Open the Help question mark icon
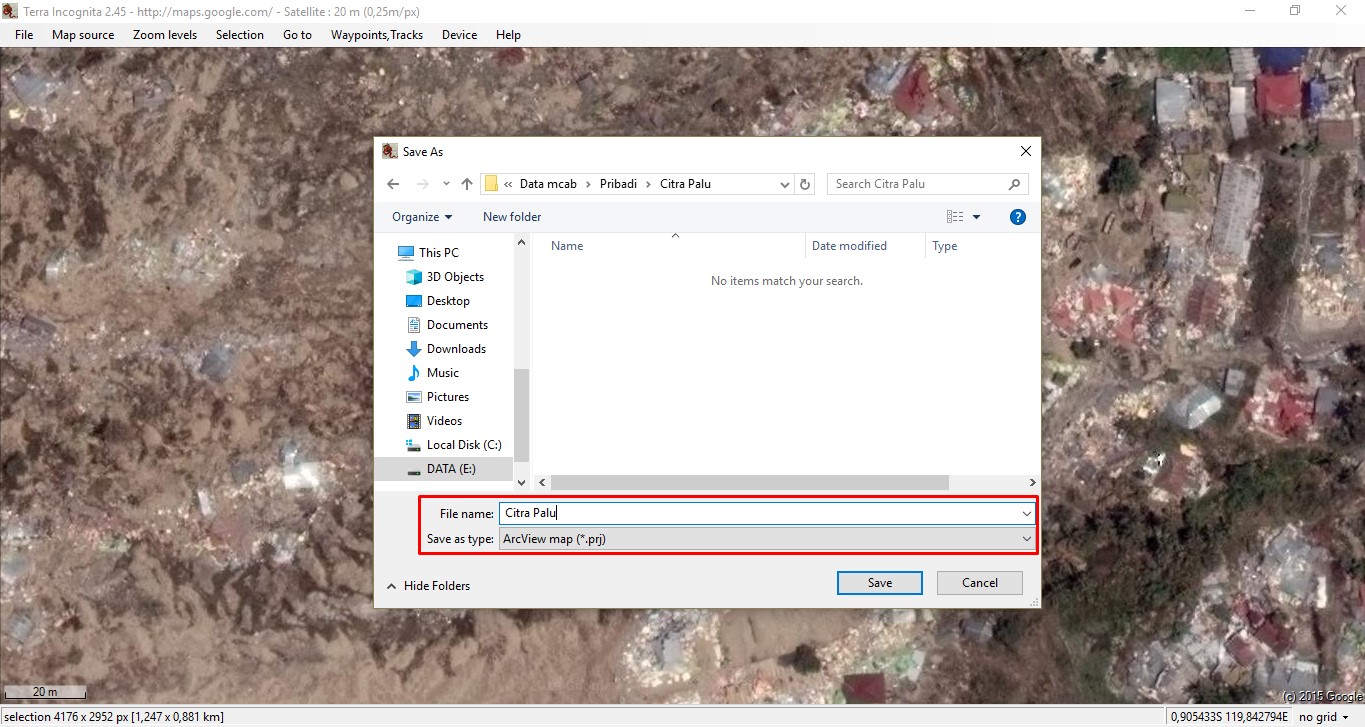This screenshot has width=1365, height=727. click(1018, 217)
